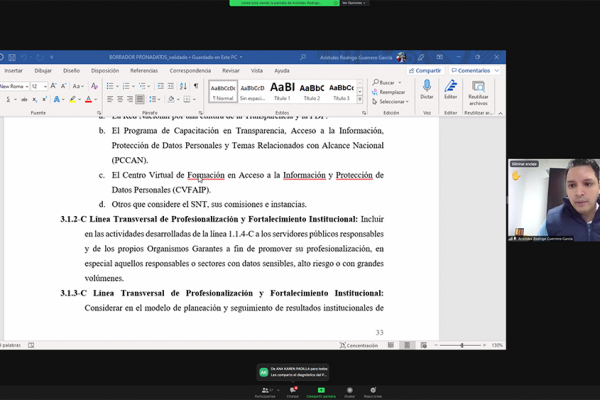Switch to web layout view in status bar

point(424,345)
